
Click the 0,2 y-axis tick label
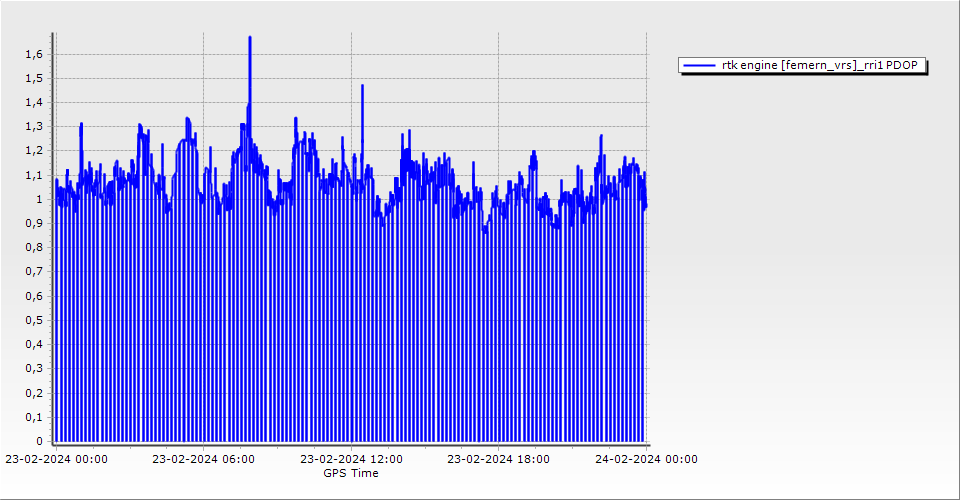pyautogui.click(x=37, y=392)
